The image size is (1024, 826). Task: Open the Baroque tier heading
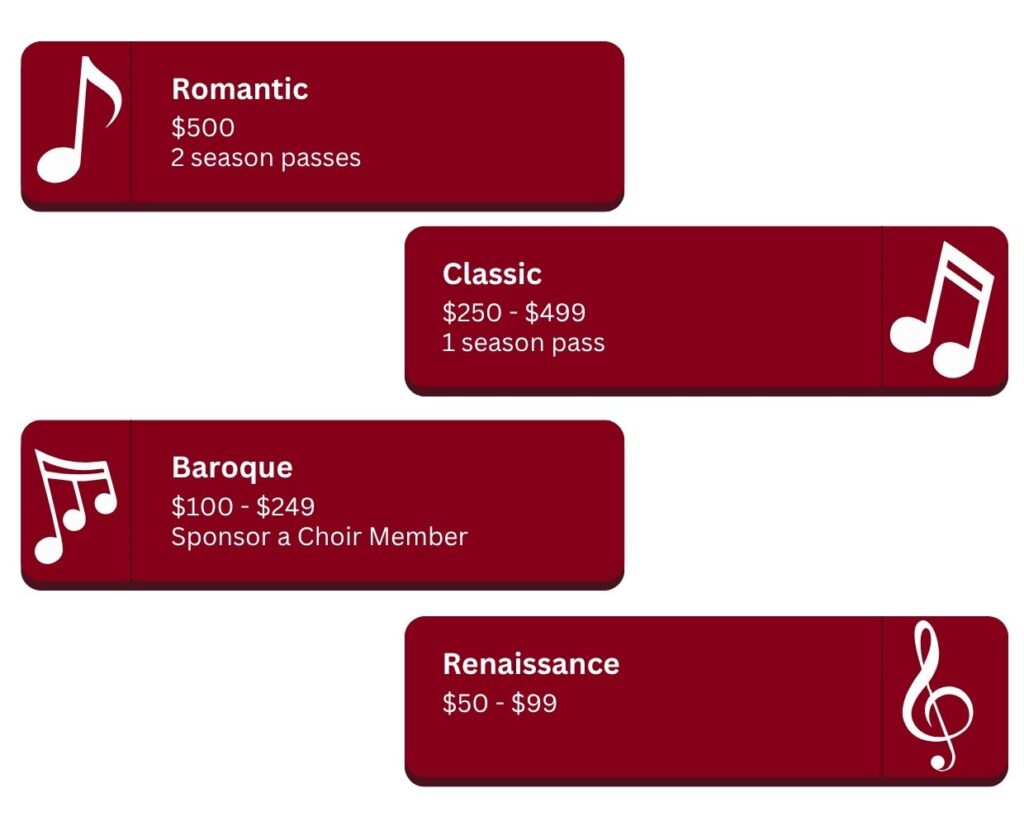point(232,468)
